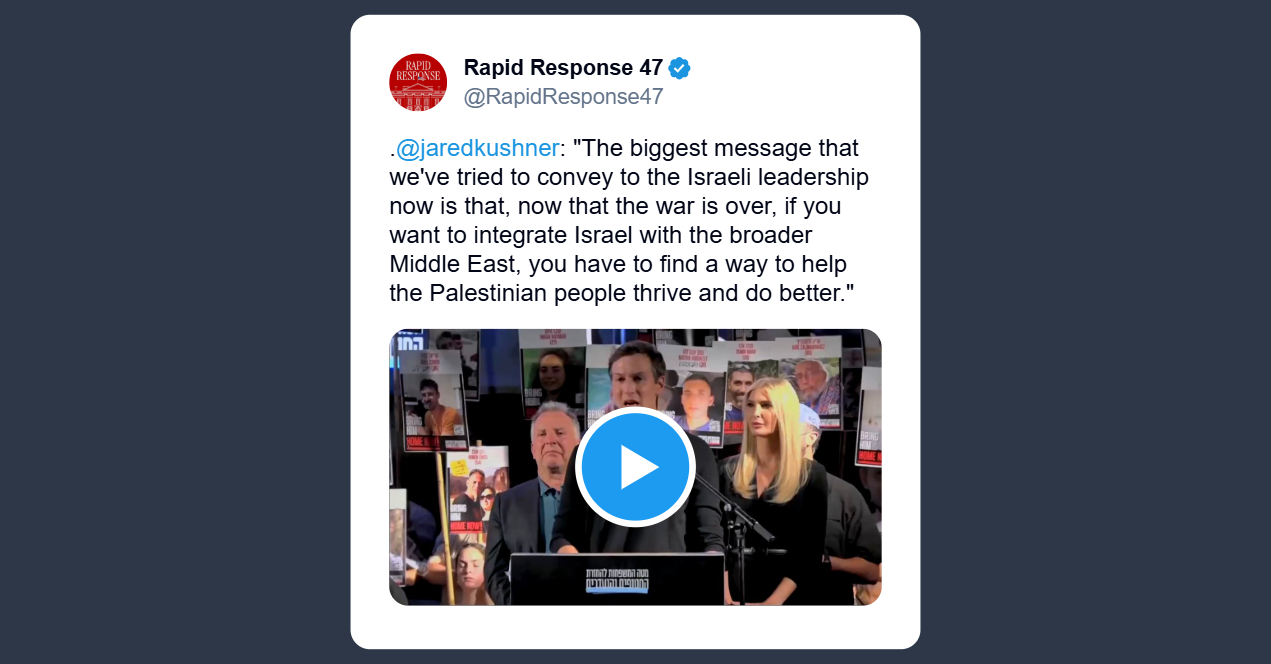Play the embedded tweet video

click(x=635, y=467)
